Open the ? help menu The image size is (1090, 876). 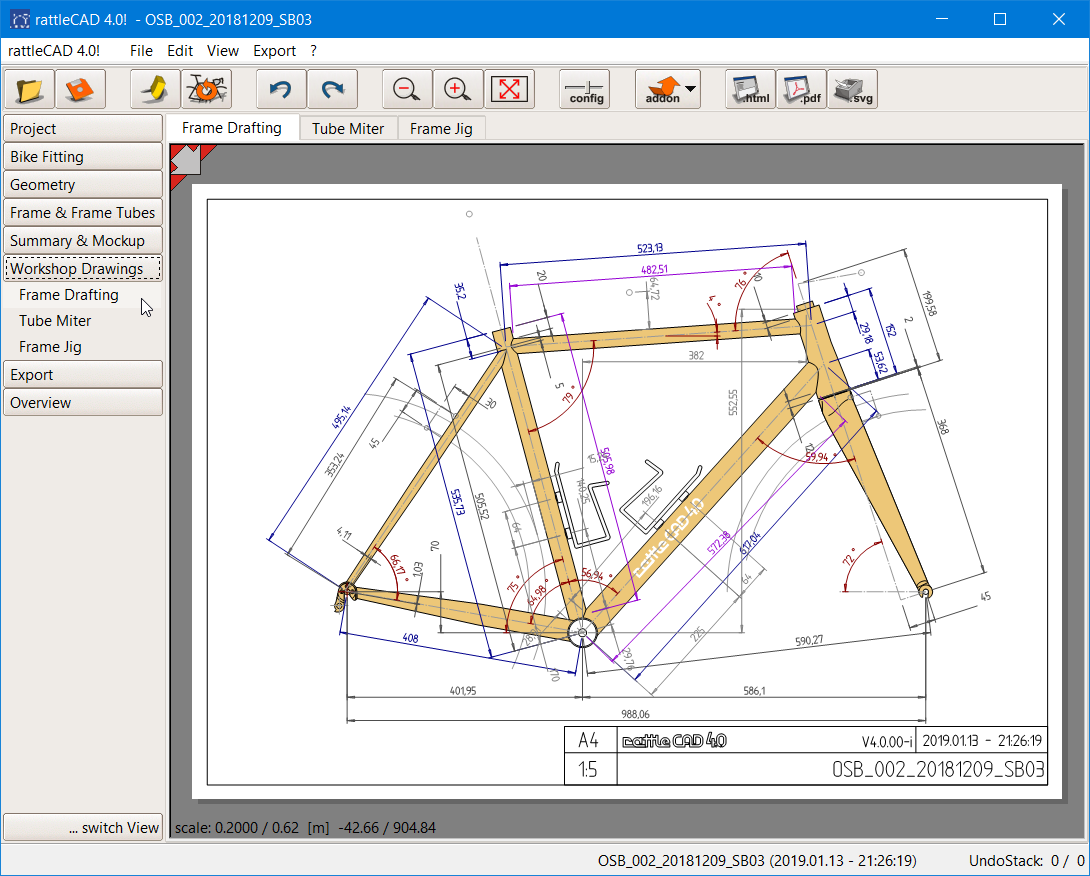coord(314,51)
